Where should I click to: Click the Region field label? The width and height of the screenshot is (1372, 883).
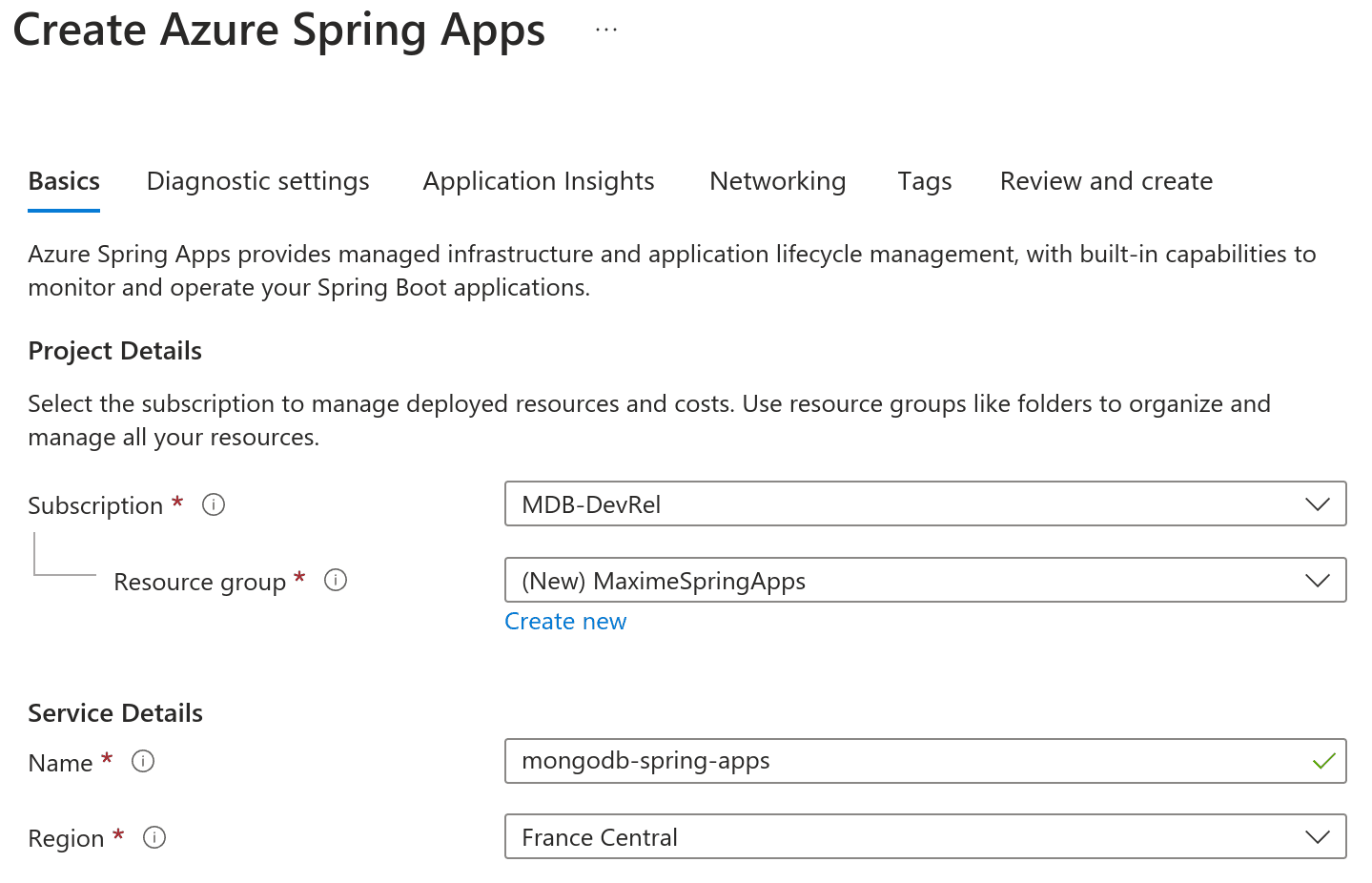click(x=66, y=838)
